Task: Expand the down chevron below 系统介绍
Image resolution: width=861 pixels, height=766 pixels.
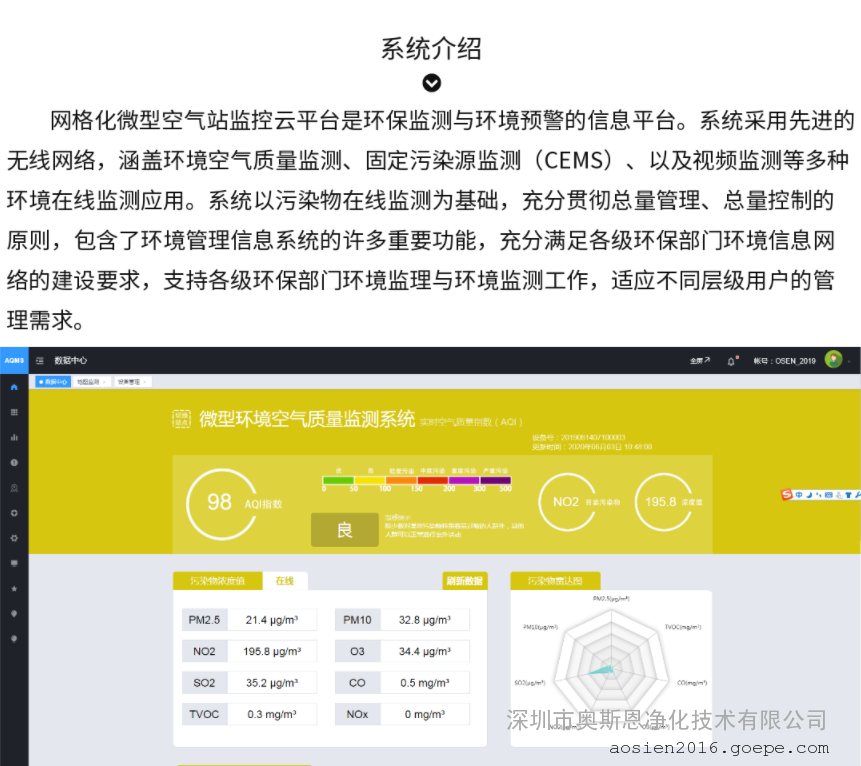Action: tap(431, 83)
